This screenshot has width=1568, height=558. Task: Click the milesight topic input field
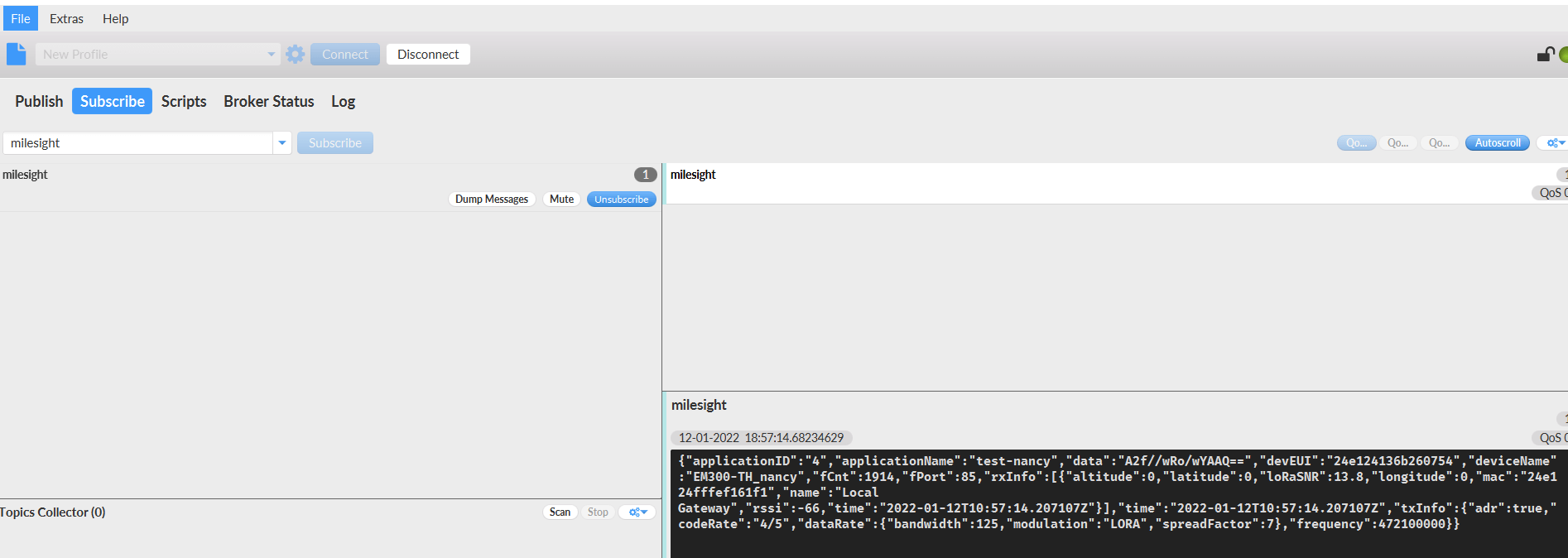pos(137,143)
